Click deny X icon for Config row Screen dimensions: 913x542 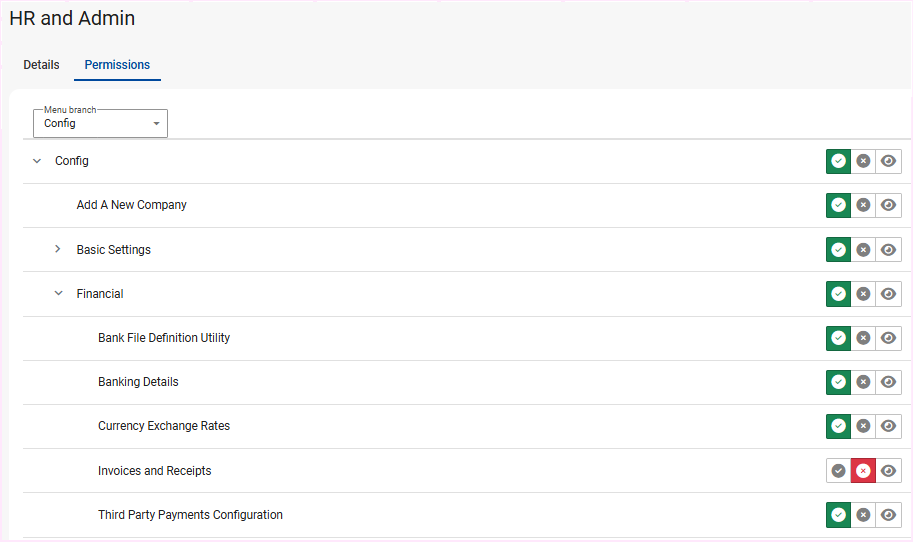pyautogui.click(x=863, y=161)
